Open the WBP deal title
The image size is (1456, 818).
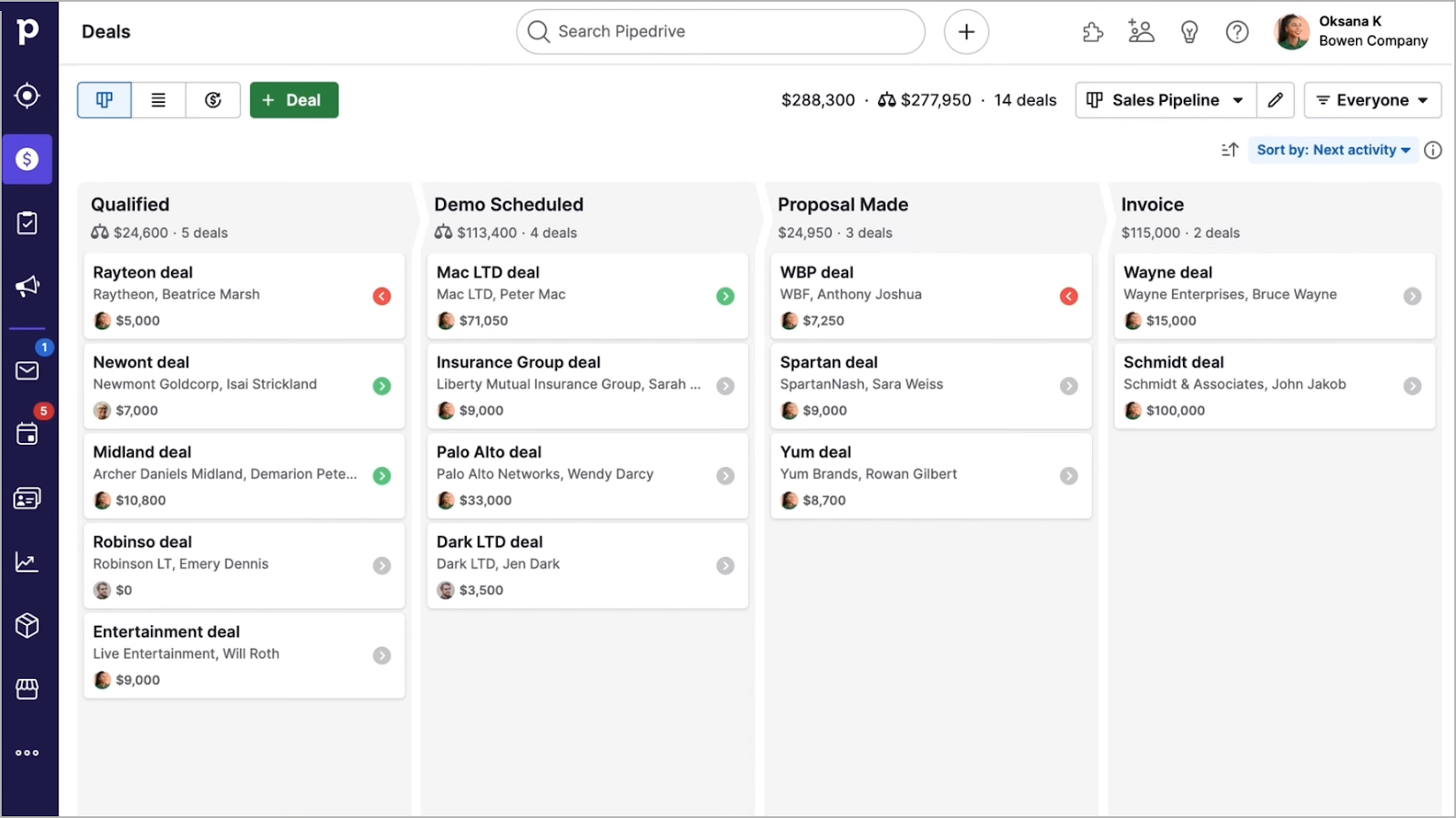point(816,272)
